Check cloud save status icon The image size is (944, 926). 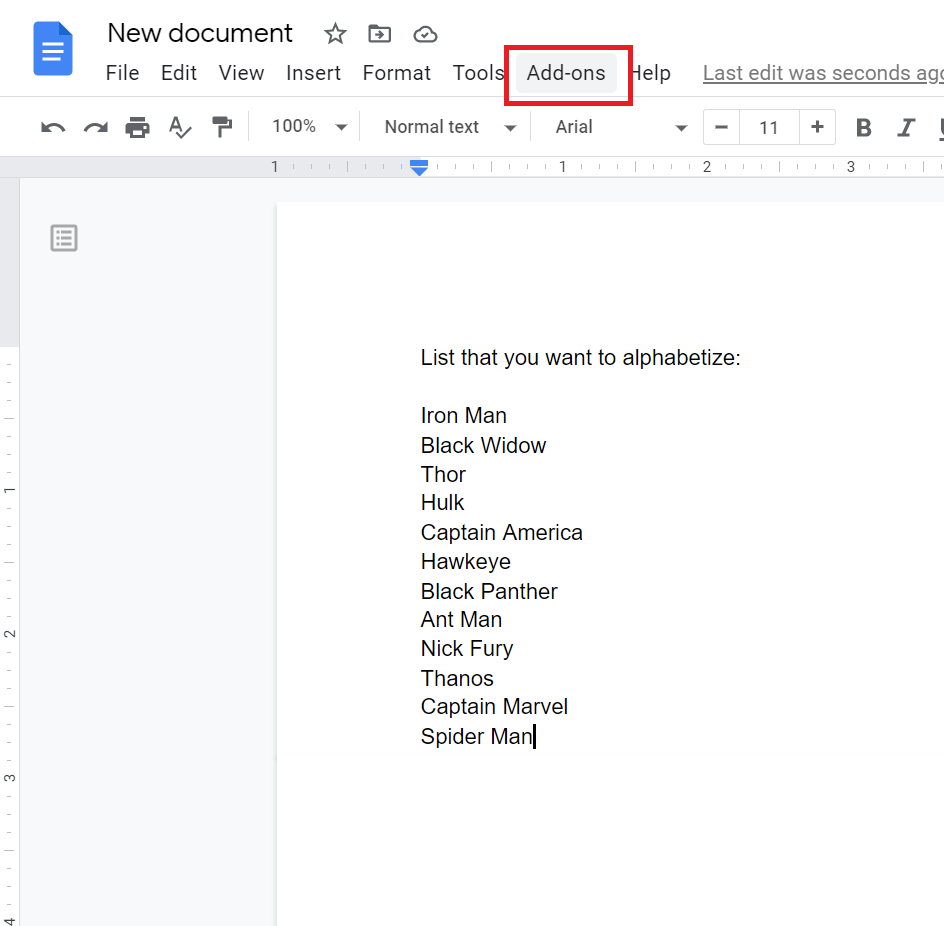coord(425,34)
